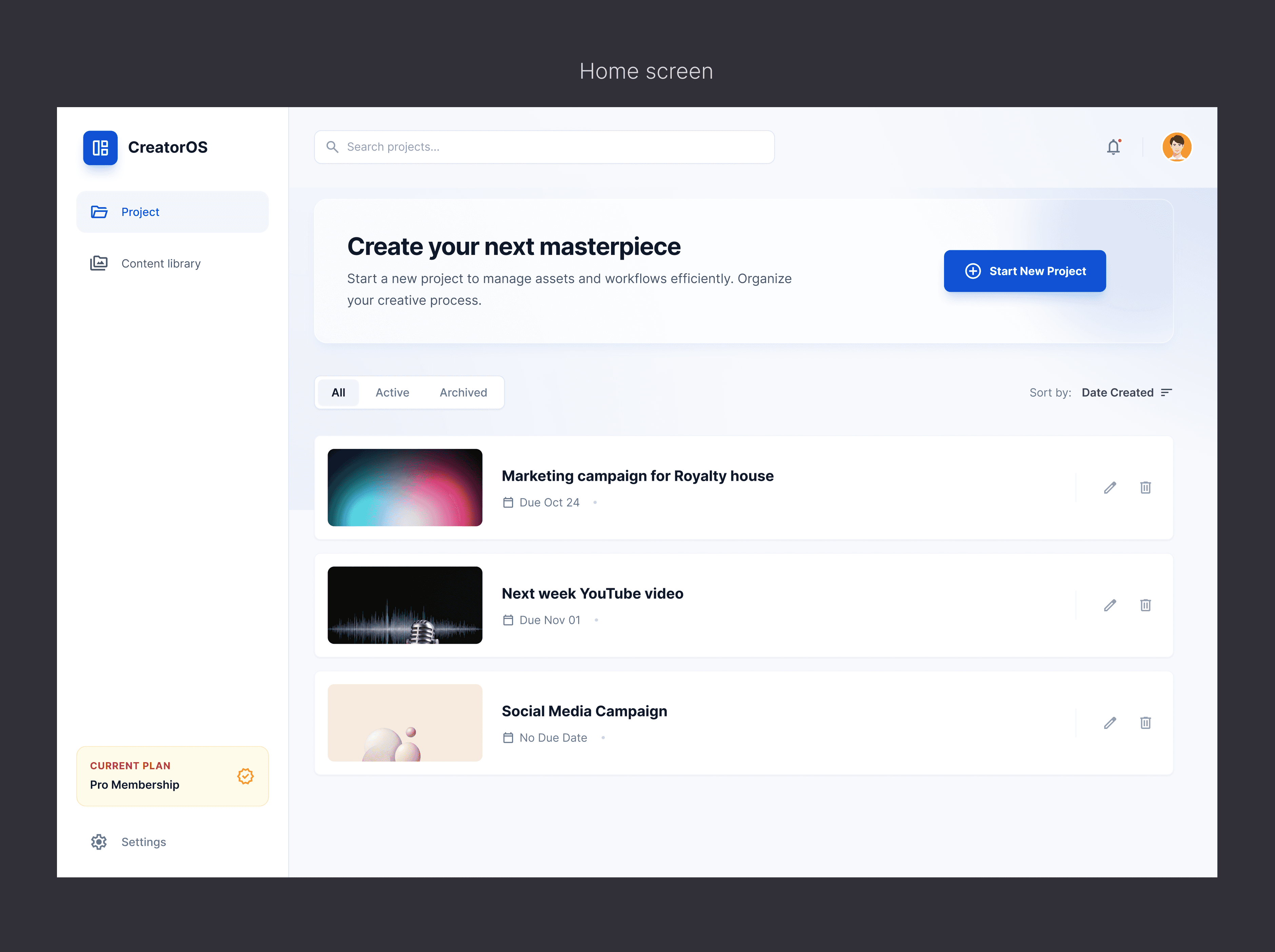The image size is (1275, 952).
Task: Click the CreatorOS logo icon
Action: [100, 147]
